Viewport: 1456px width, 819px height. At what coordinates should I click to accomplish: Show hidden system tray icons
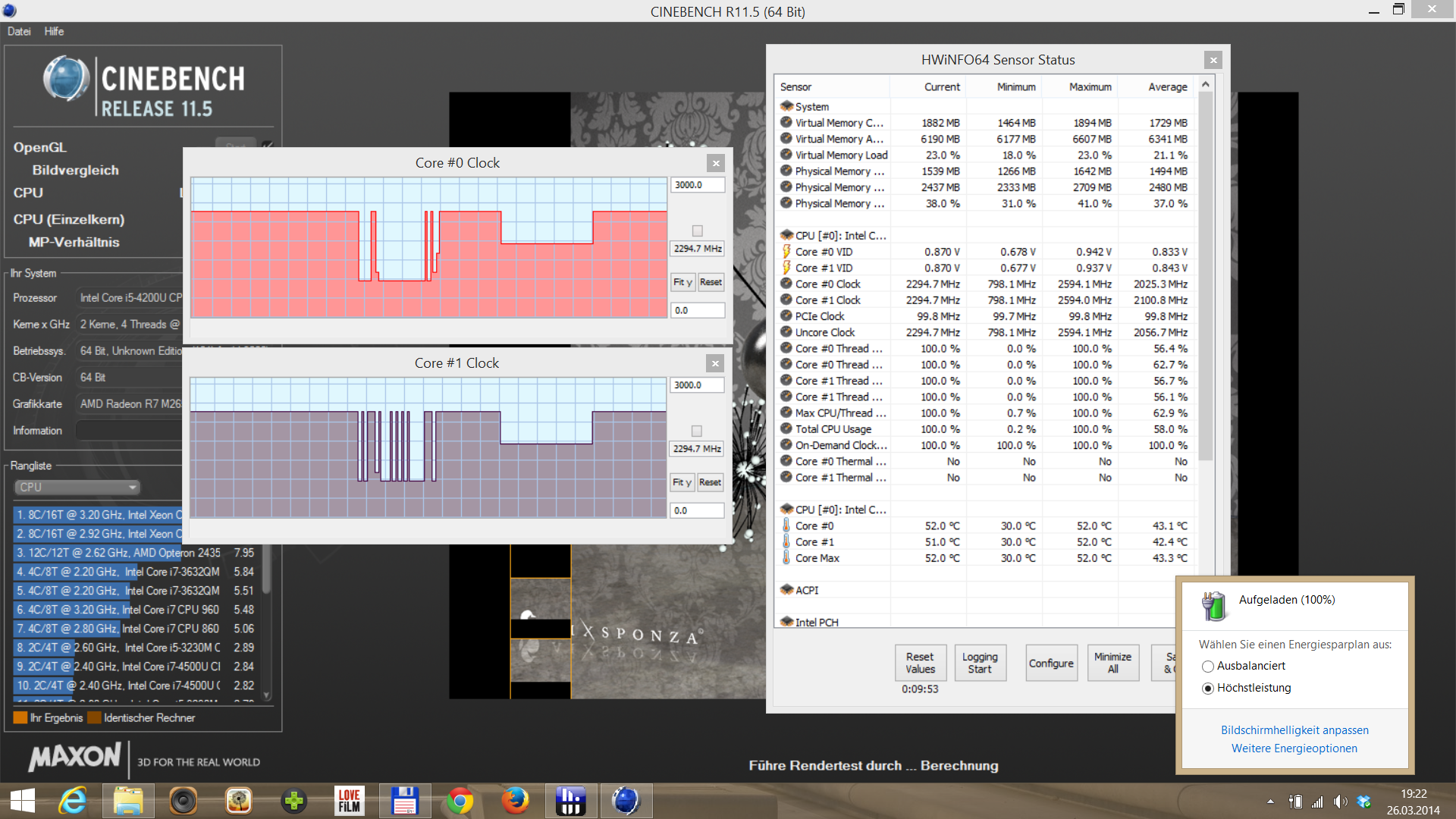click(1270, 802)
